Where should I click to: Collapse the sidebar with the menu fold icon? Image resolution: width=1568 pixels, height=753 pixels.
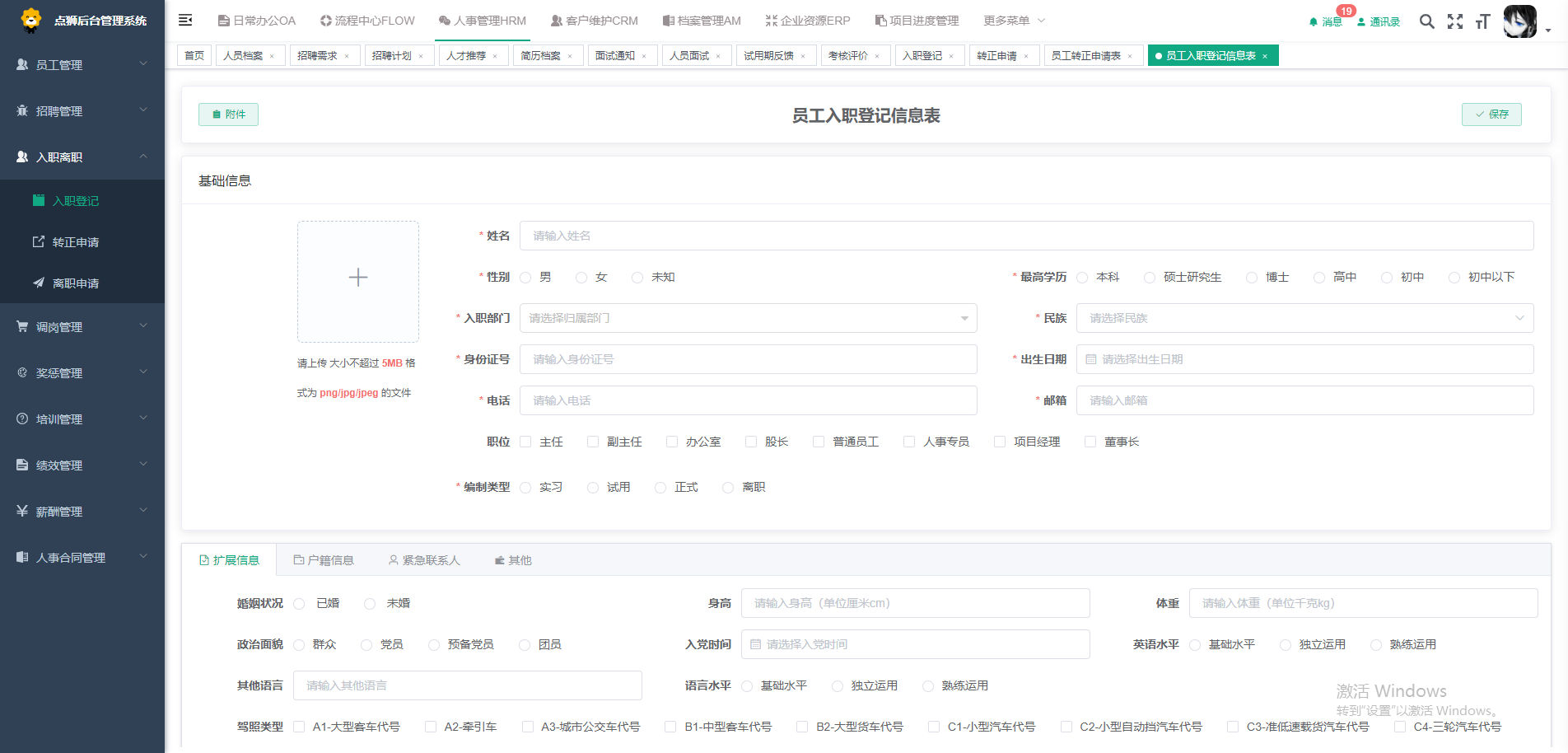(185, 20)
